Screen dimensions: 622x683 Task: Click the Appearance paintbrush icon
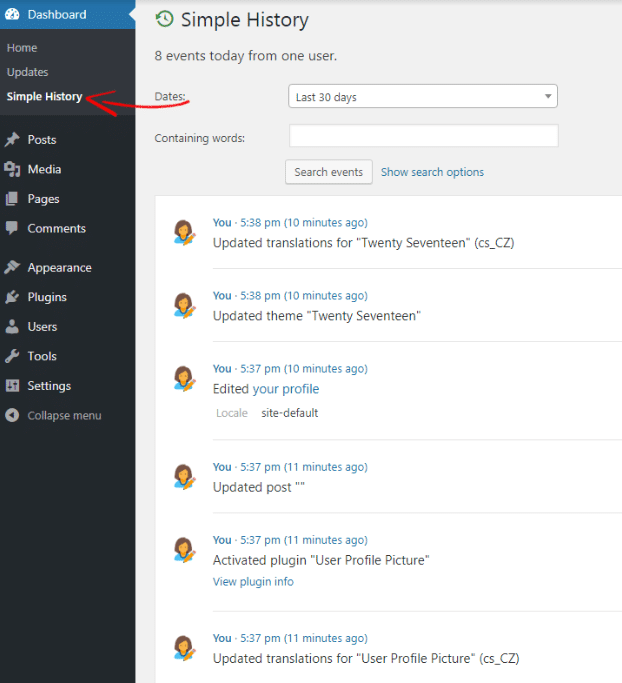click(12, 268)
